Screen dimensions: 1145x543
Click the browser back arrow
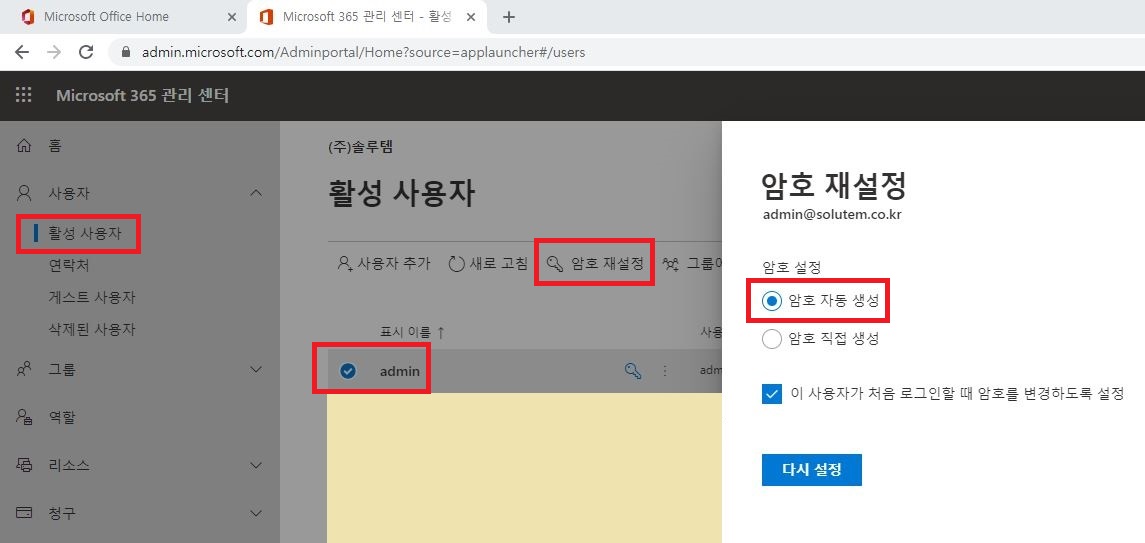pos(22,52)
